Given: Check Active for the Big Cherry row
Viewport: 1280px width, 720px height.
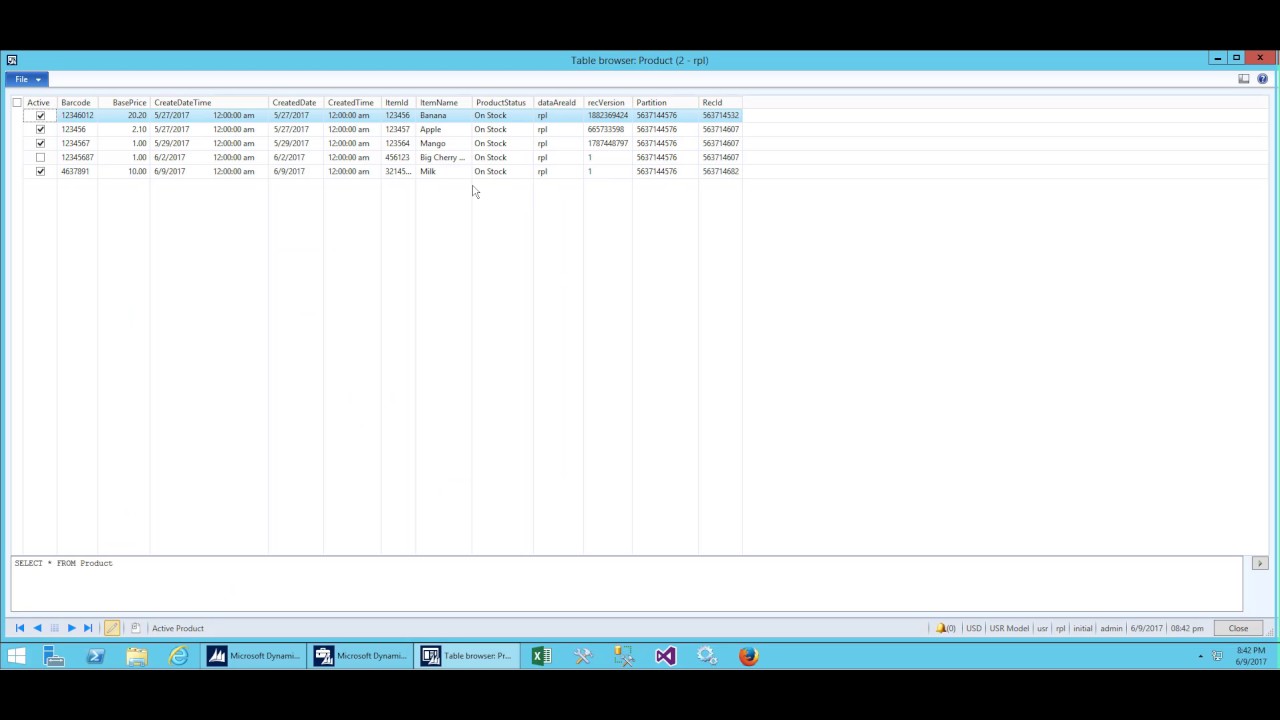Looking at the screenshot, I should pyautogui.click(x=40, y=158).
